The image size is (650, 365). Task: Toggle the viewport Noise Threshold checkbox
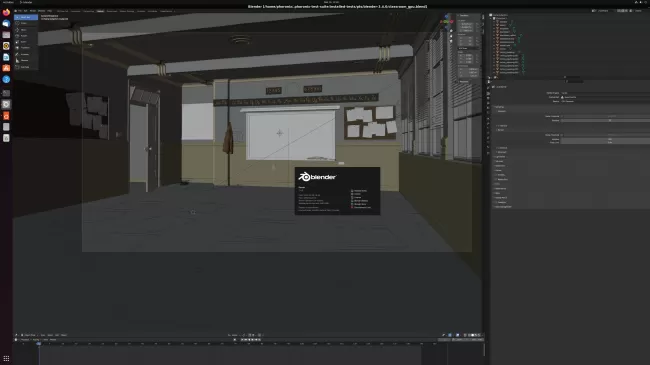point(562,117)
